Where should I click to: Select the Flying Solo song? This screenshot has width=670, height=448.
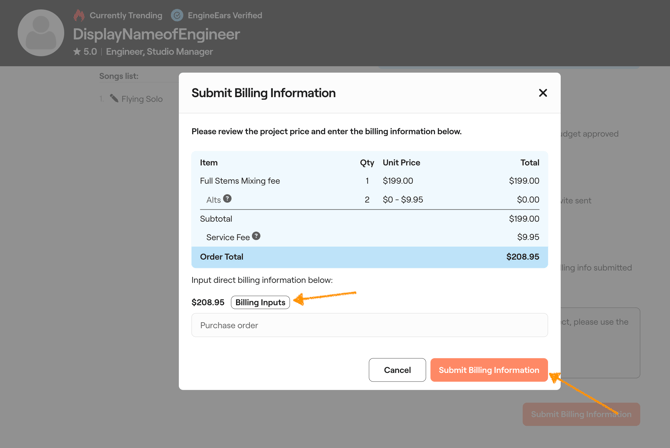tap(142, 99)
